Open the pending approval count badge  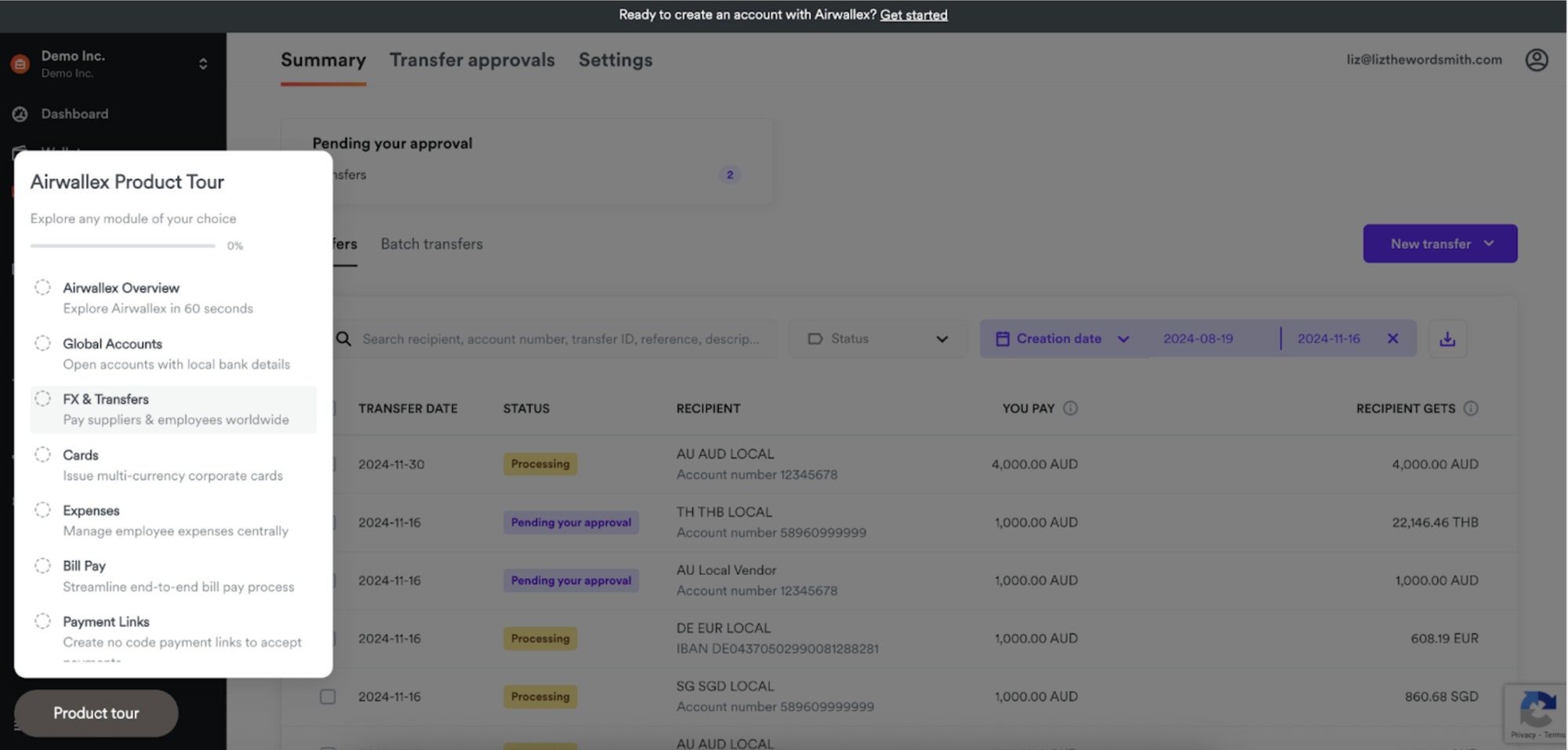[x=729, y=175]
